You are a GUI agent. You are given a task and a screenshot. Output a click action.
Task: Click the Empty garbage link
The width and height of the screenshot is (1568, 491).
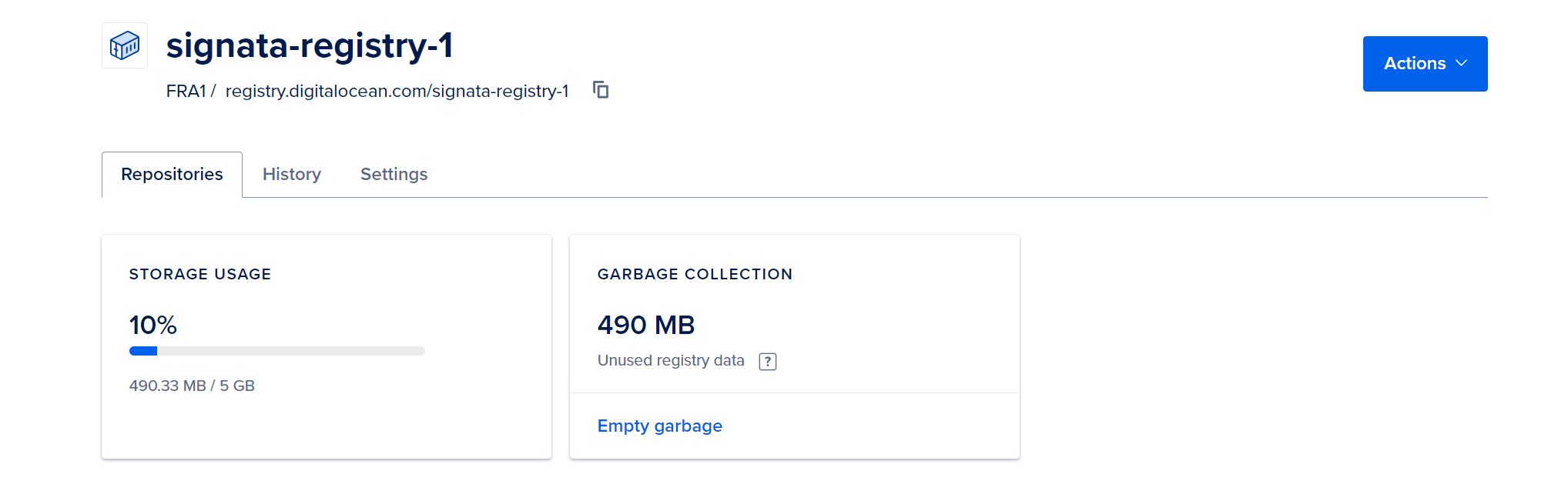click(660, 426)
